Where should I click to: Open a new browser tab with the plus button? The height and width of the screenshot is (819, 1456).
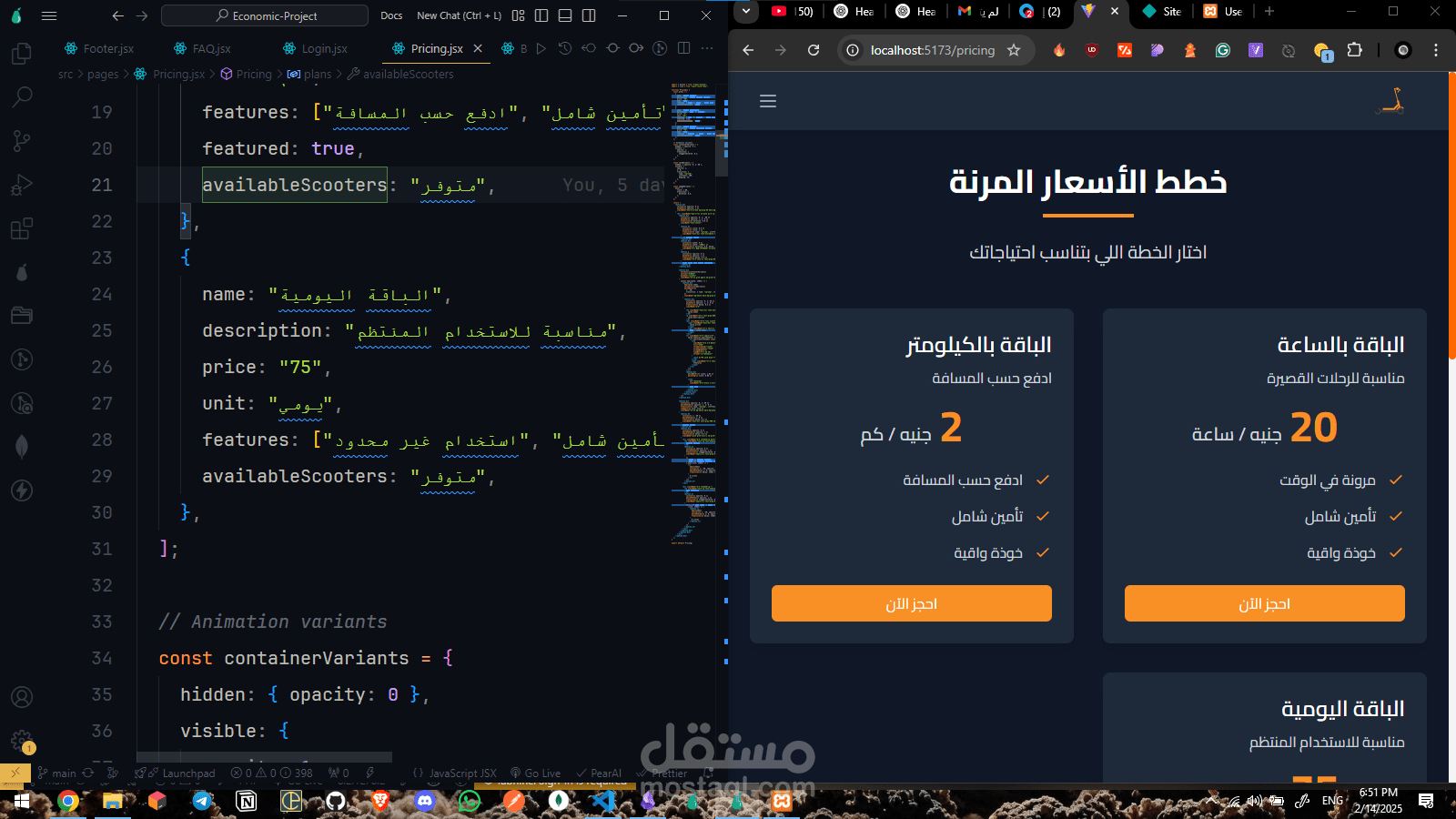coord(1269,12)
